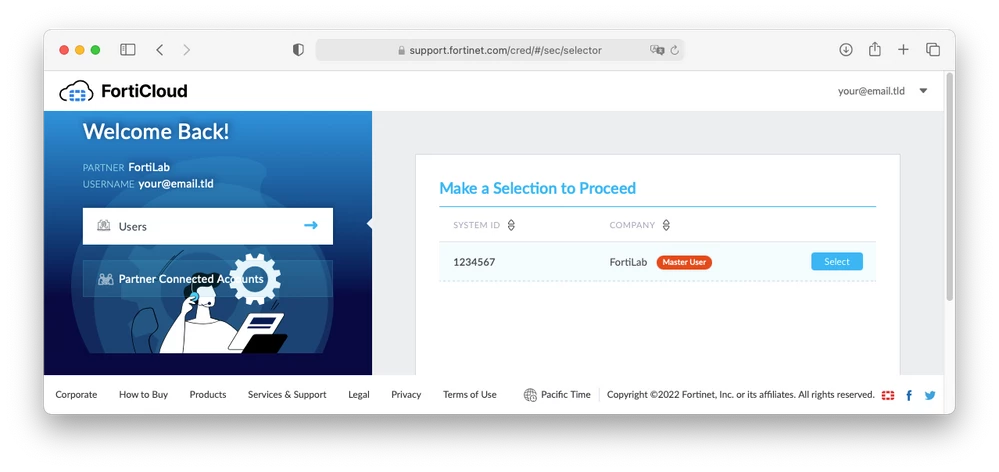Click the page vertical scrollbar
The height and width of the screenshot is (472, 999).
[x=949, y=188]
